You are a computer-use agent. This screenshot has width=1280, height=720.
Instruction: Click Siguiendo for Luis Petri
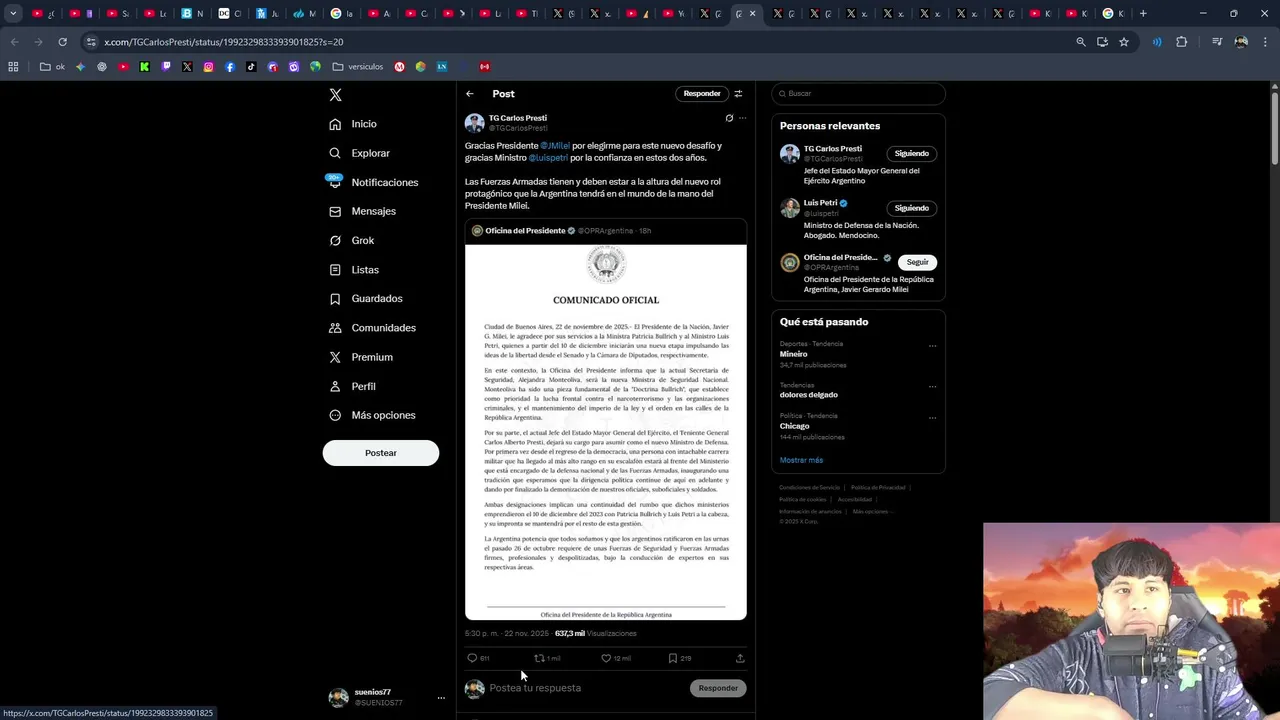[x=911, y=208]
